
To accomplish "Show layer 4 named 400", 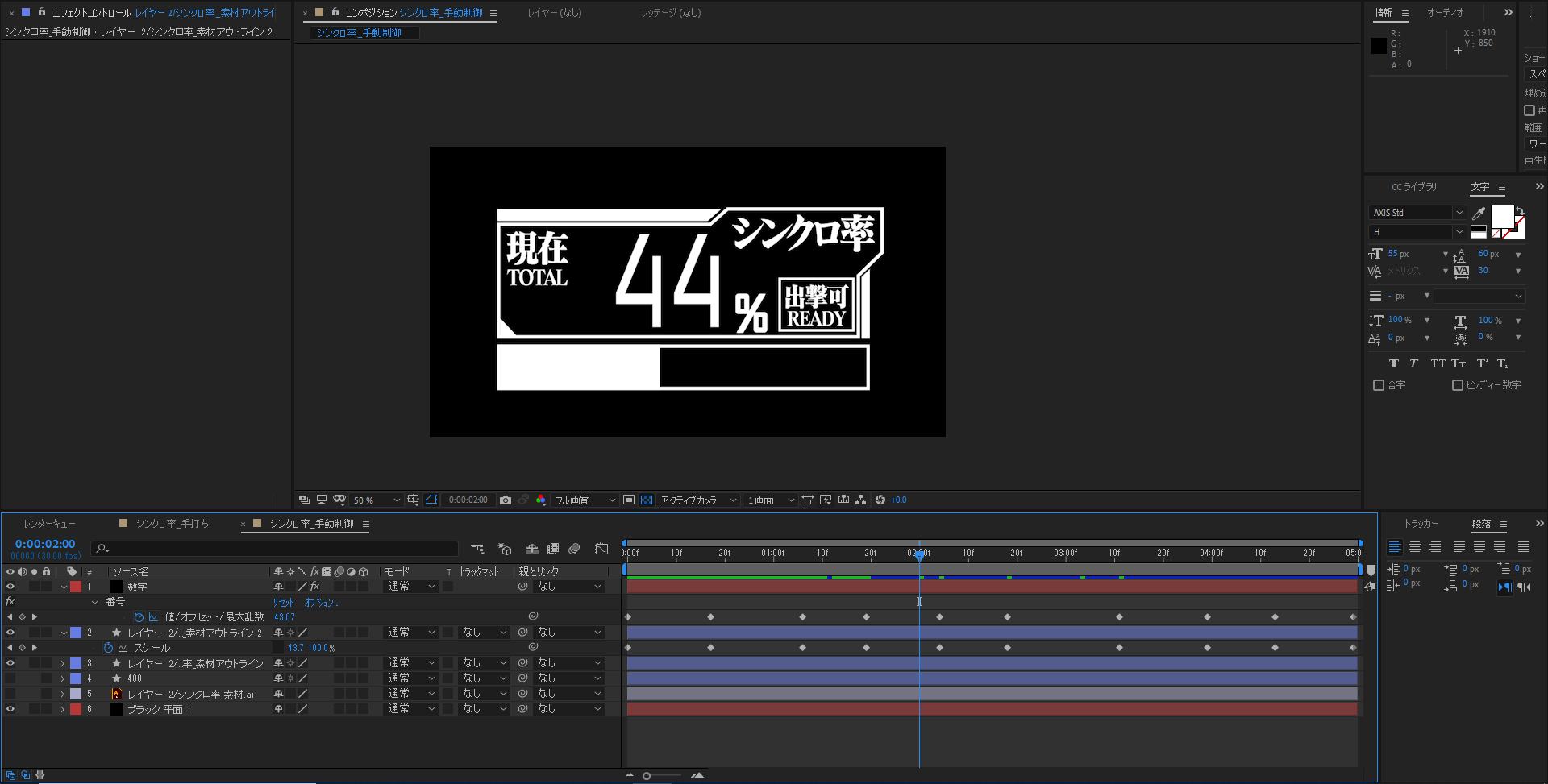I will tap(10, 678).
